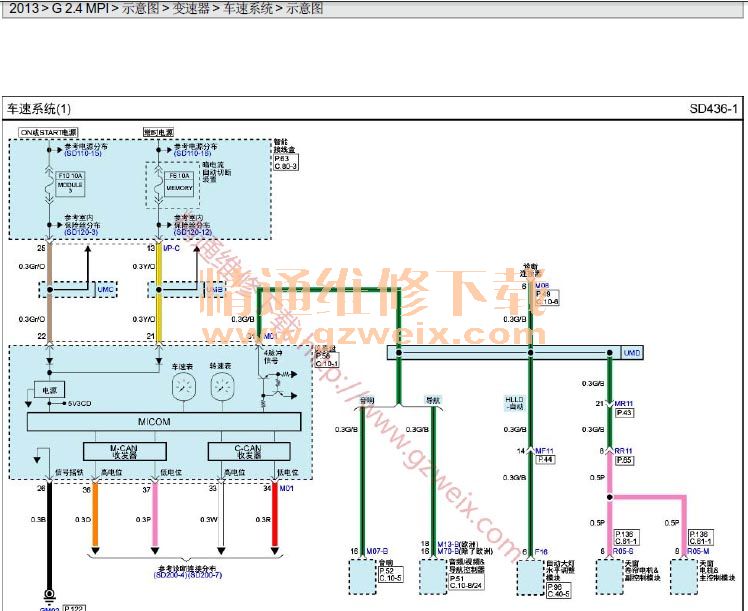Open the 车速系统 breadcrumb level
Screen dimensions: 748x611
tap(248, 8)
